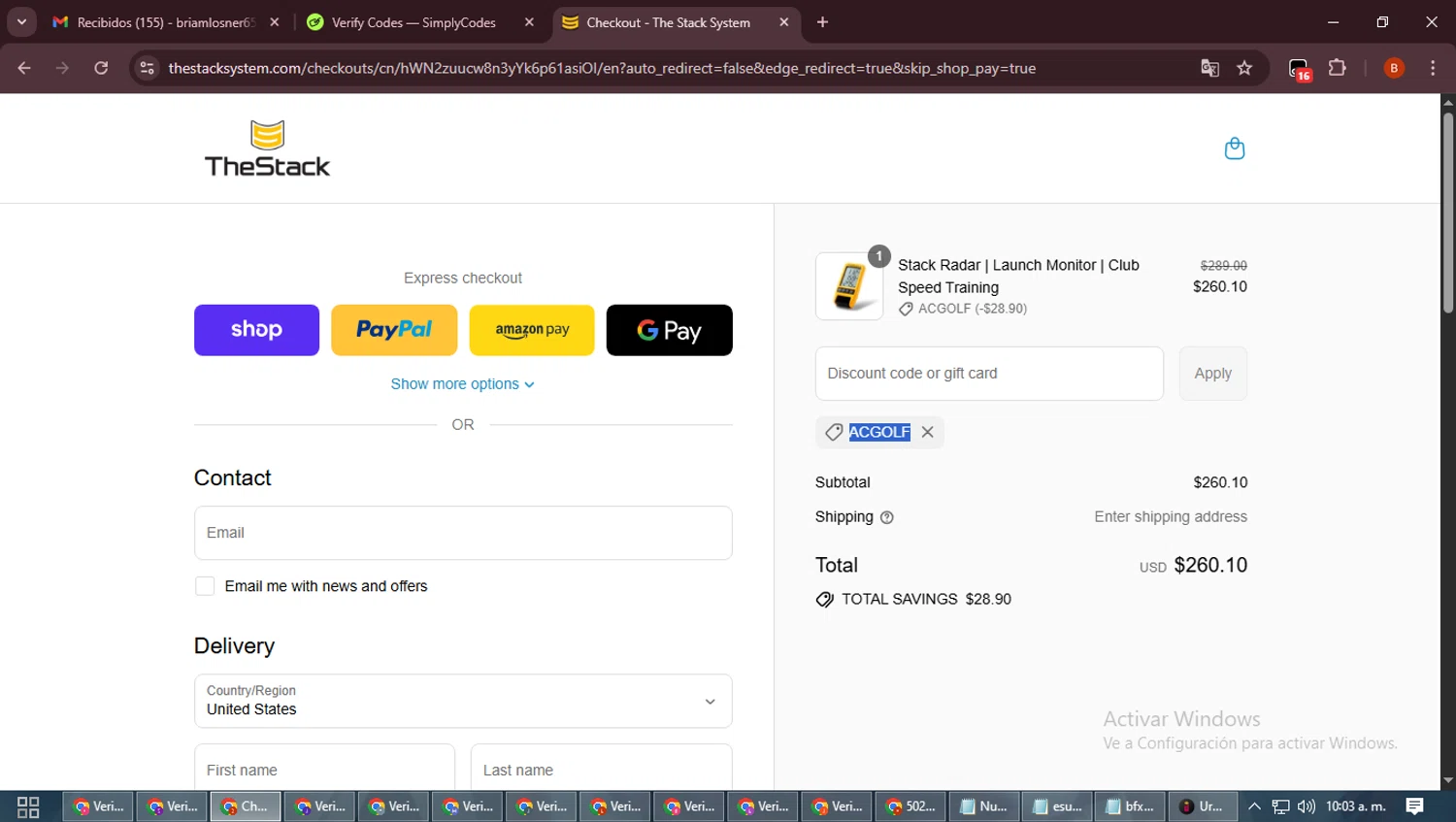Click the Ch... active Chrome taskbar item
1456x822 pixels.
click(x=246, y=806)
